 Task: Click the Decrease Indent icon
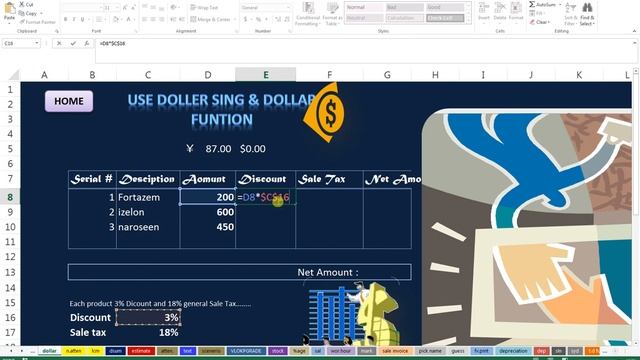173,19
